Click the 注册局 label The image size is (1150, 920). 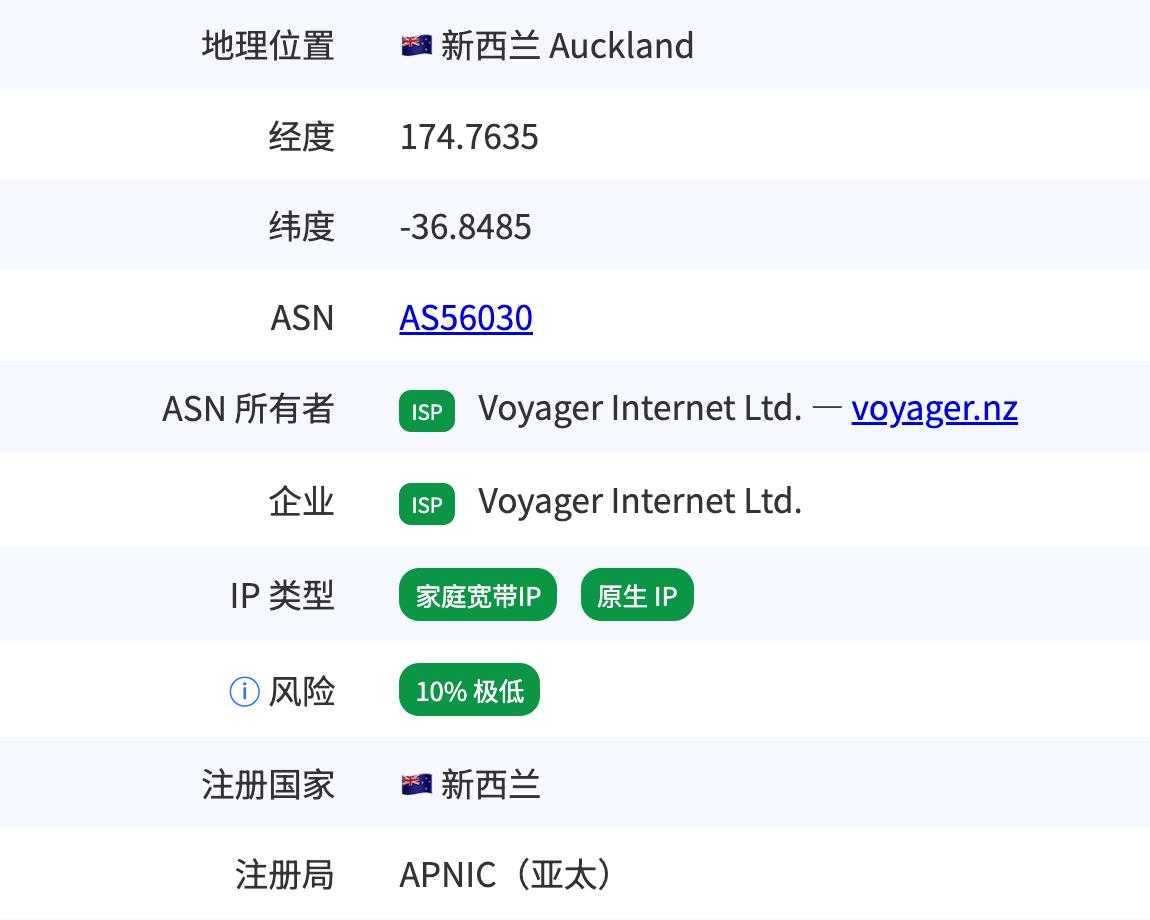[x=285, y=875]
